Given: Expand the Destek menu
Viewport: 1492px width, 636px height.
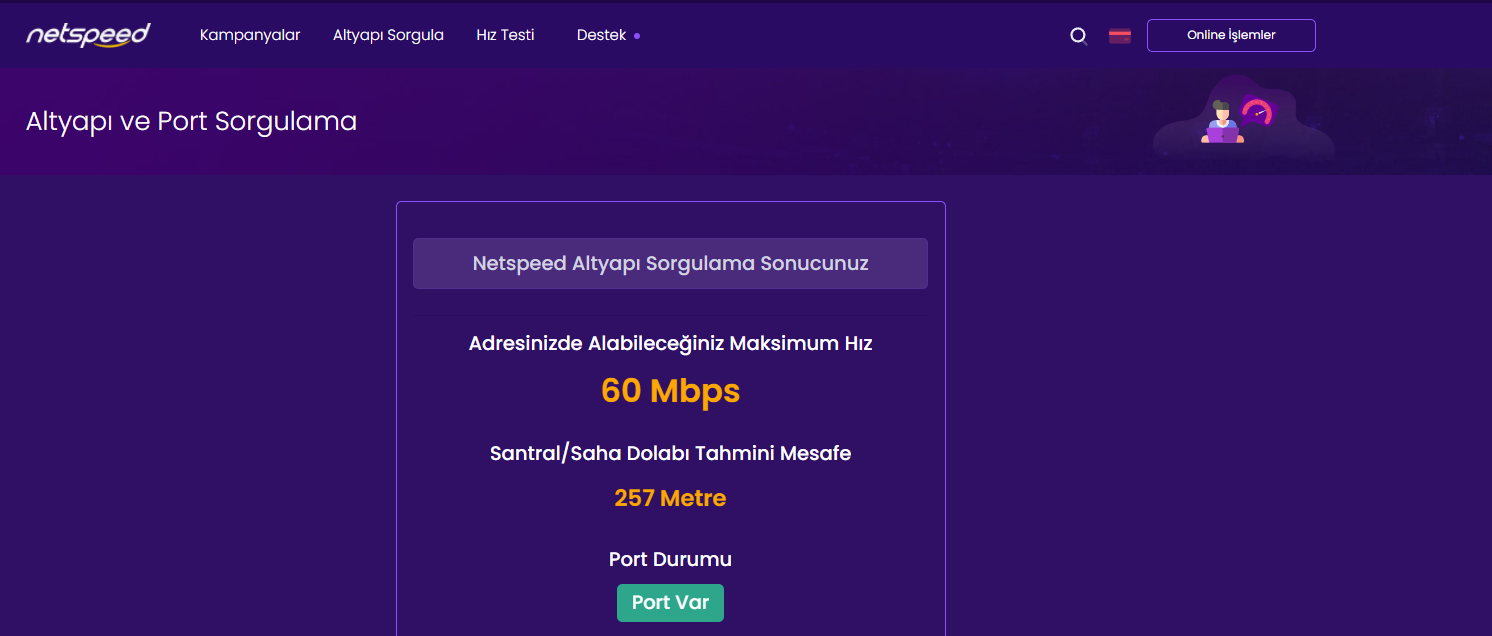Looking at the screenshot, I should [601, 35].
